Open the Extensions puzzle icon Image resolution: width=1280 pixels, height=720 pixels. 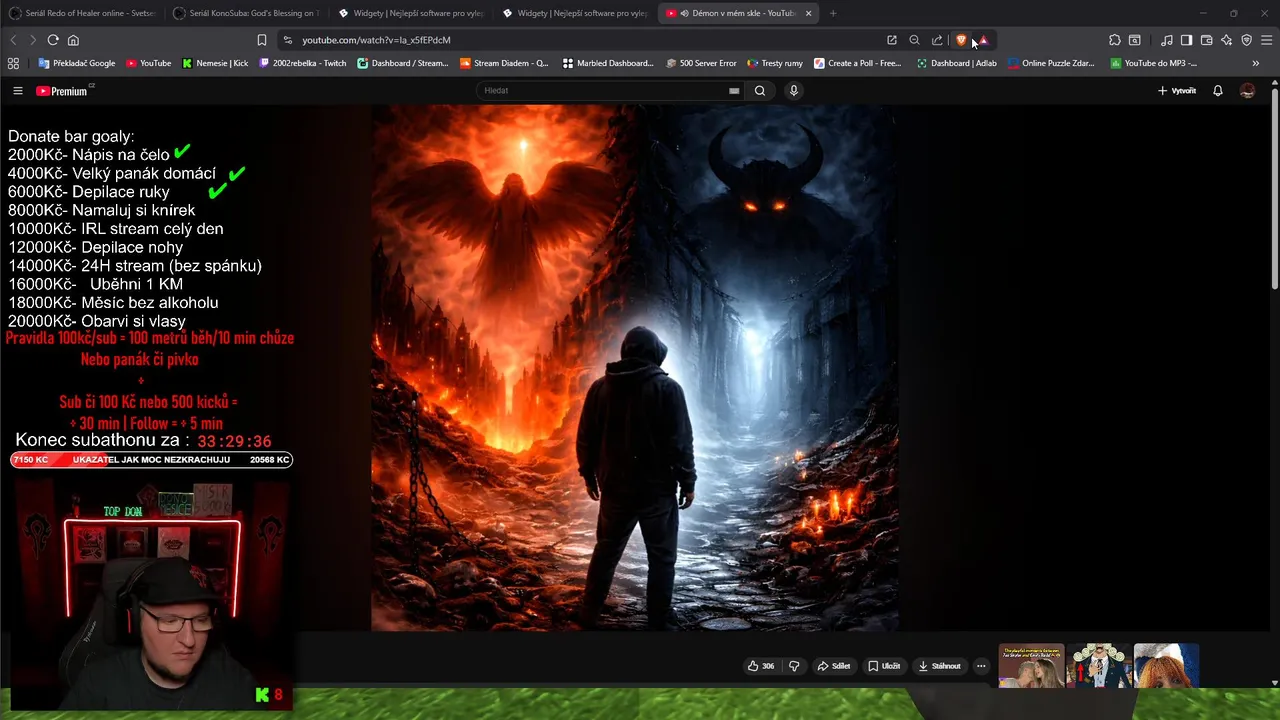(x=1115, y=40)
